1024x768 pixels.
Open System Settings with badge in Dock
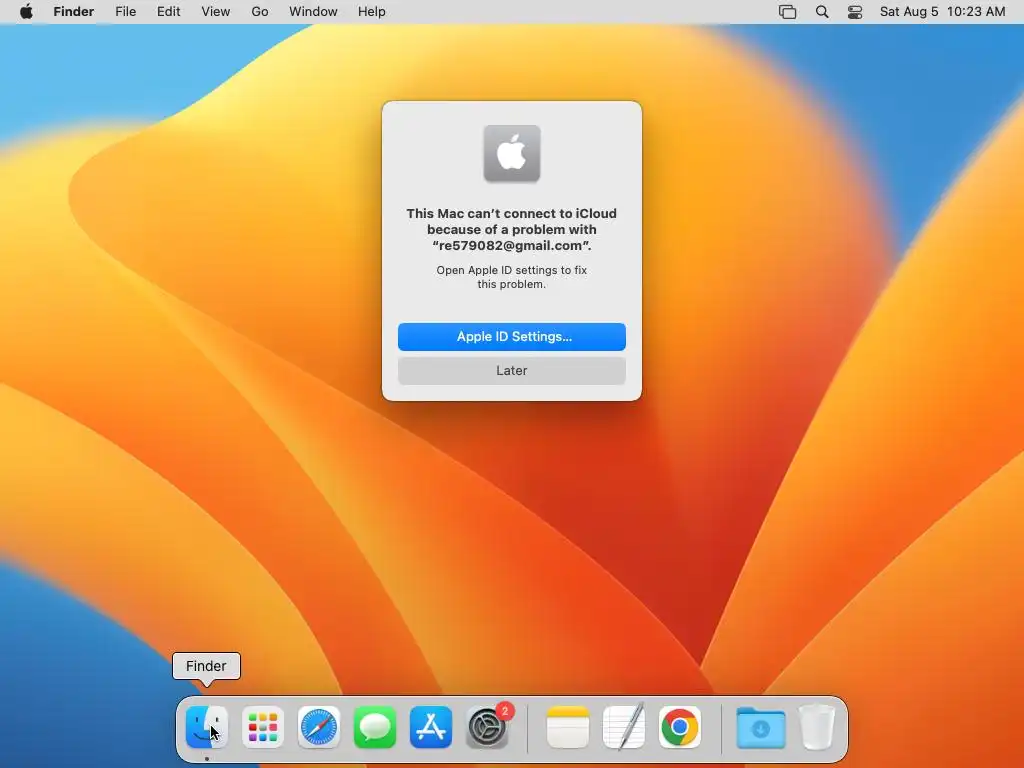pyautogui.click(x=487, y=727)
